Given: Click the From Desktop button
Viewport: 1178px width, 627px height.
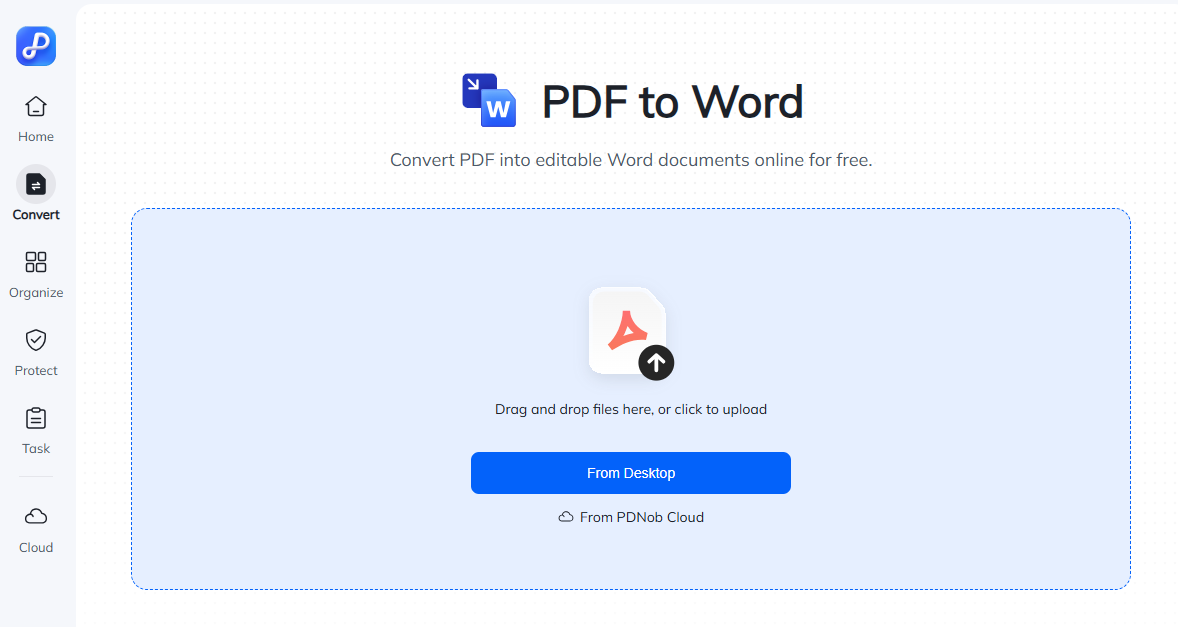Looking at the screenshot, I should pos(630,472).
